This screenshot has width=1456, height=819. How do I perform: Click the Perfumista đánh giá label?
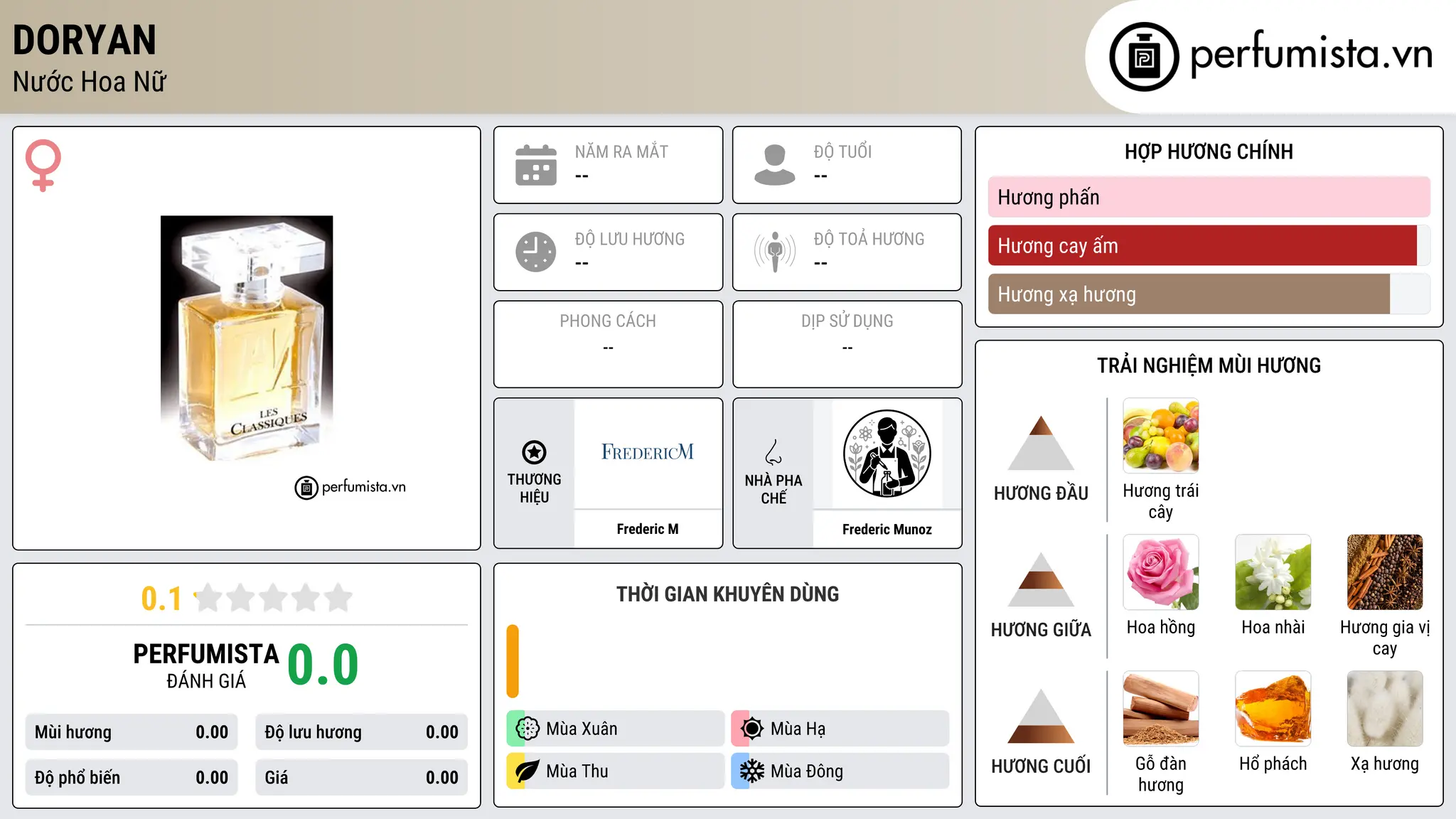pos(206,666)
